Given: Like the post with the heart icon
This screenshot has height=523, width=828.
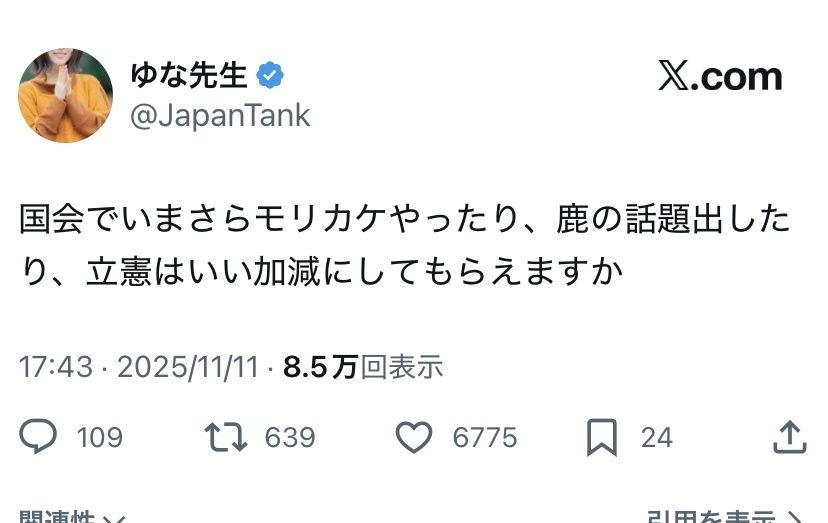Looking at the screenshot, I should pos(414,437).
